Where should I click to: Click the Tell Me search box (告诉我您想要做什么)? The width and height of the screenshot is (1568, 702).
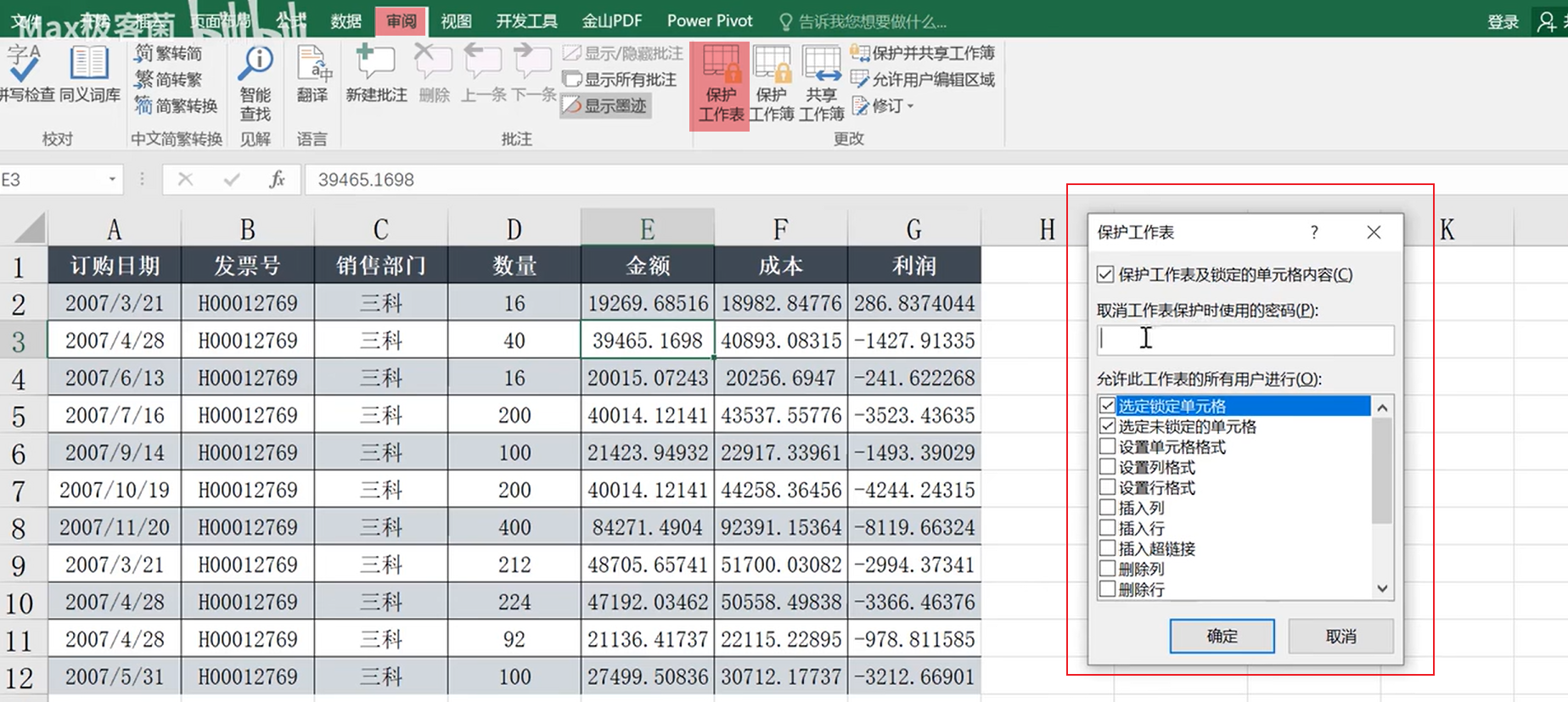tap(863, 21)
